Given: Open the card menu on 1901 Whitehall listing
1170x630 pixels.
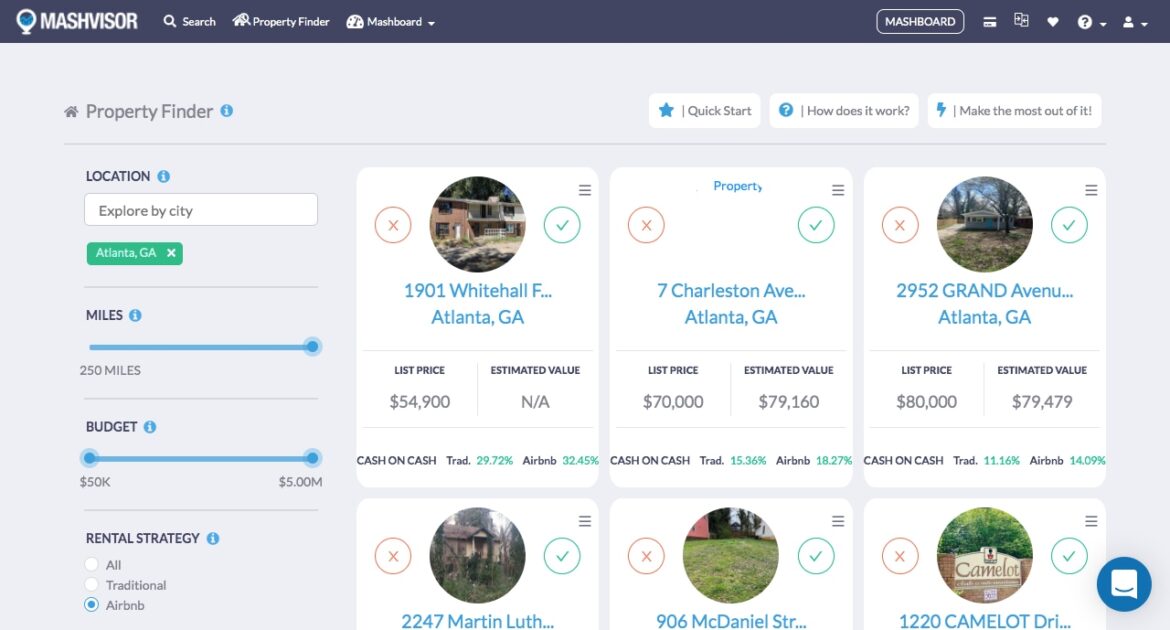Looking at the screenshot, I should pyautogui.click(x=584, y=187).
